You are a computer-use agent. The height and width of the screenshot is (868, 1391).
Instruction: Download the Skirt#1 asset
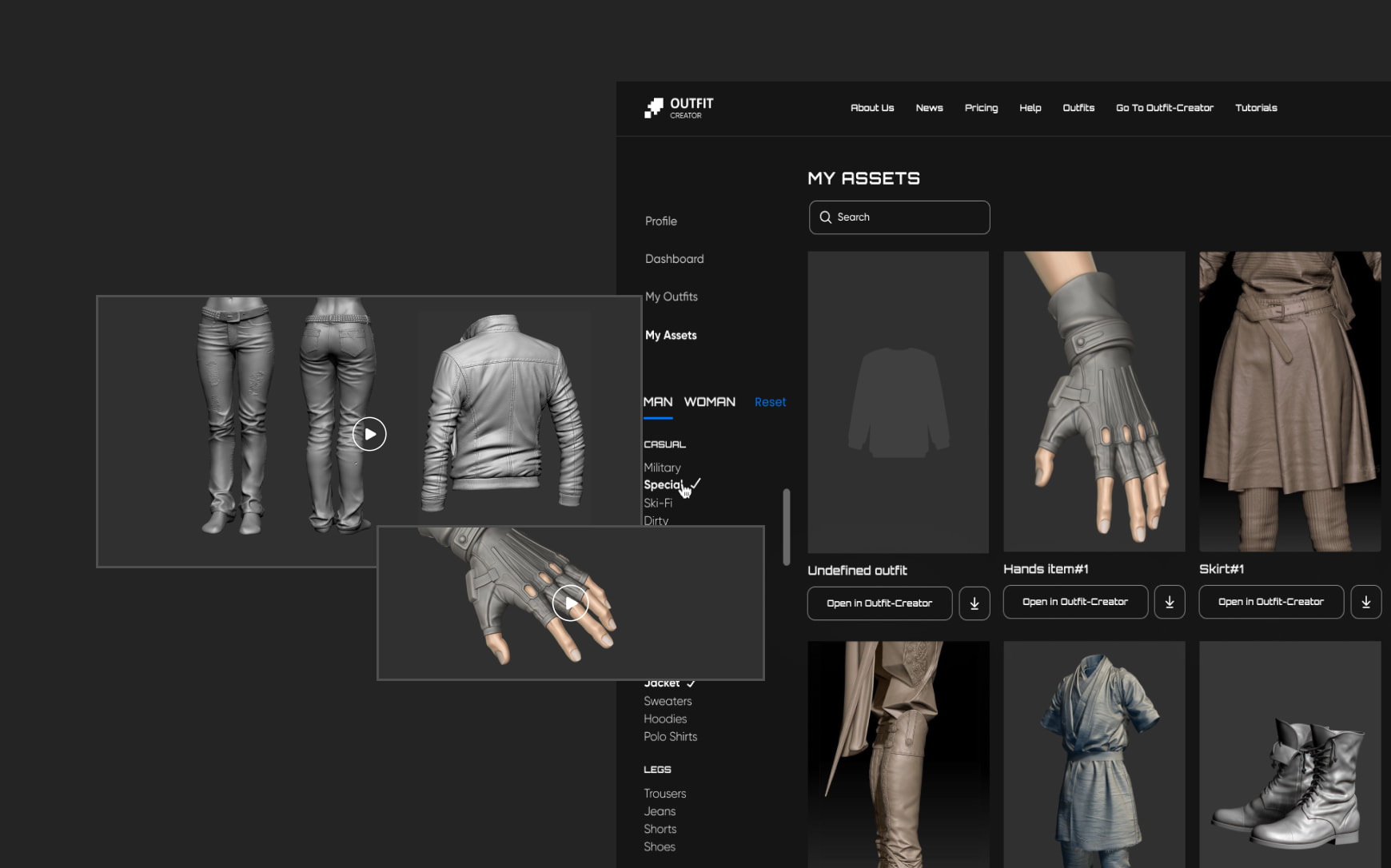click(x=1365, y=602)
